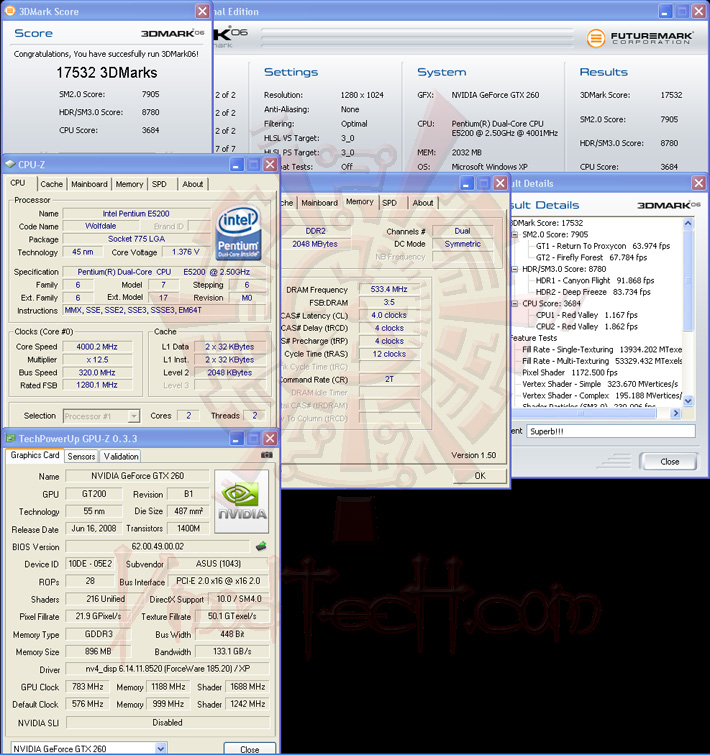Select the CPU2 - Red Valley row
Viewport: 710px width, 755px height.
(x=587, y=326)
